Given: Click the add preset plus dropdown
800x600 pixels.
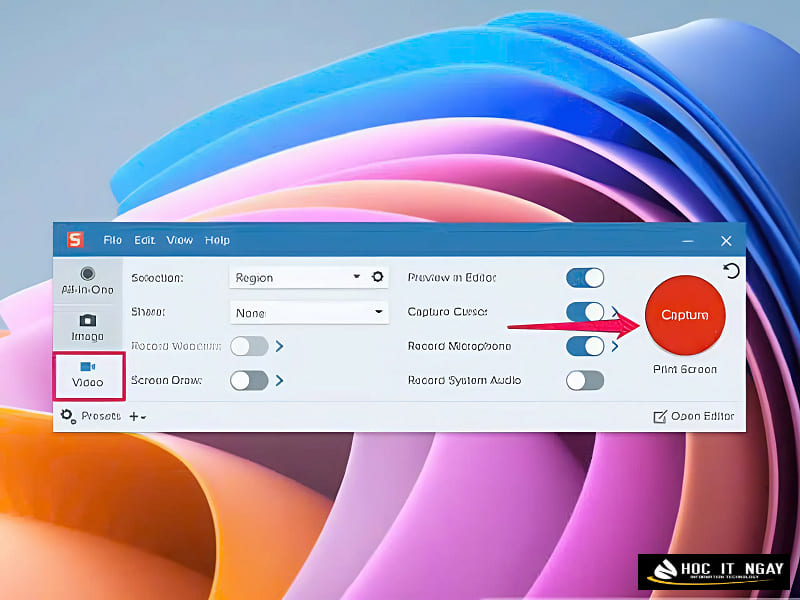Looking at the screenshot, I should point(137,417).
